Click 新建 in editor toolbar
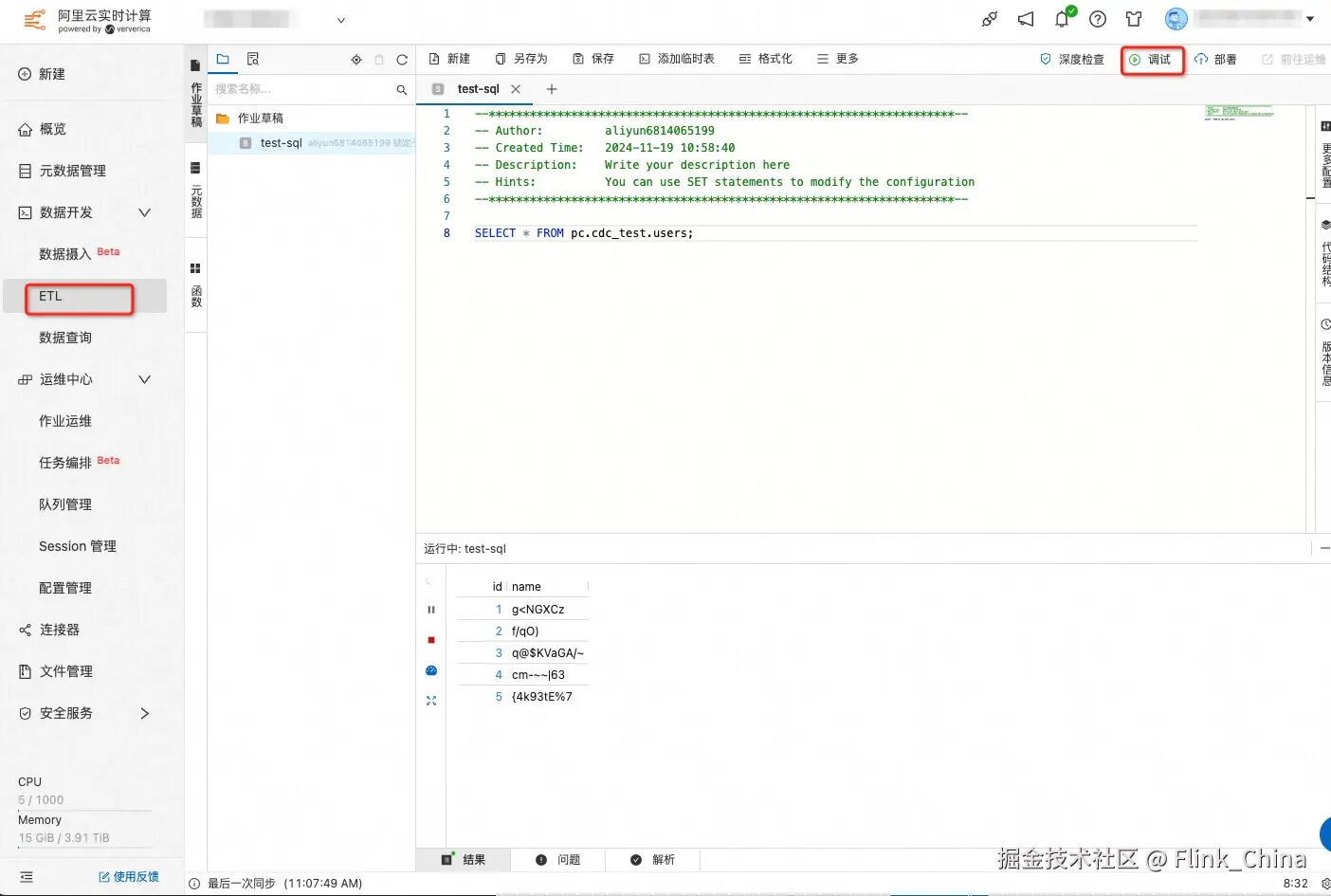The image size is (1331, 896). 450,59
